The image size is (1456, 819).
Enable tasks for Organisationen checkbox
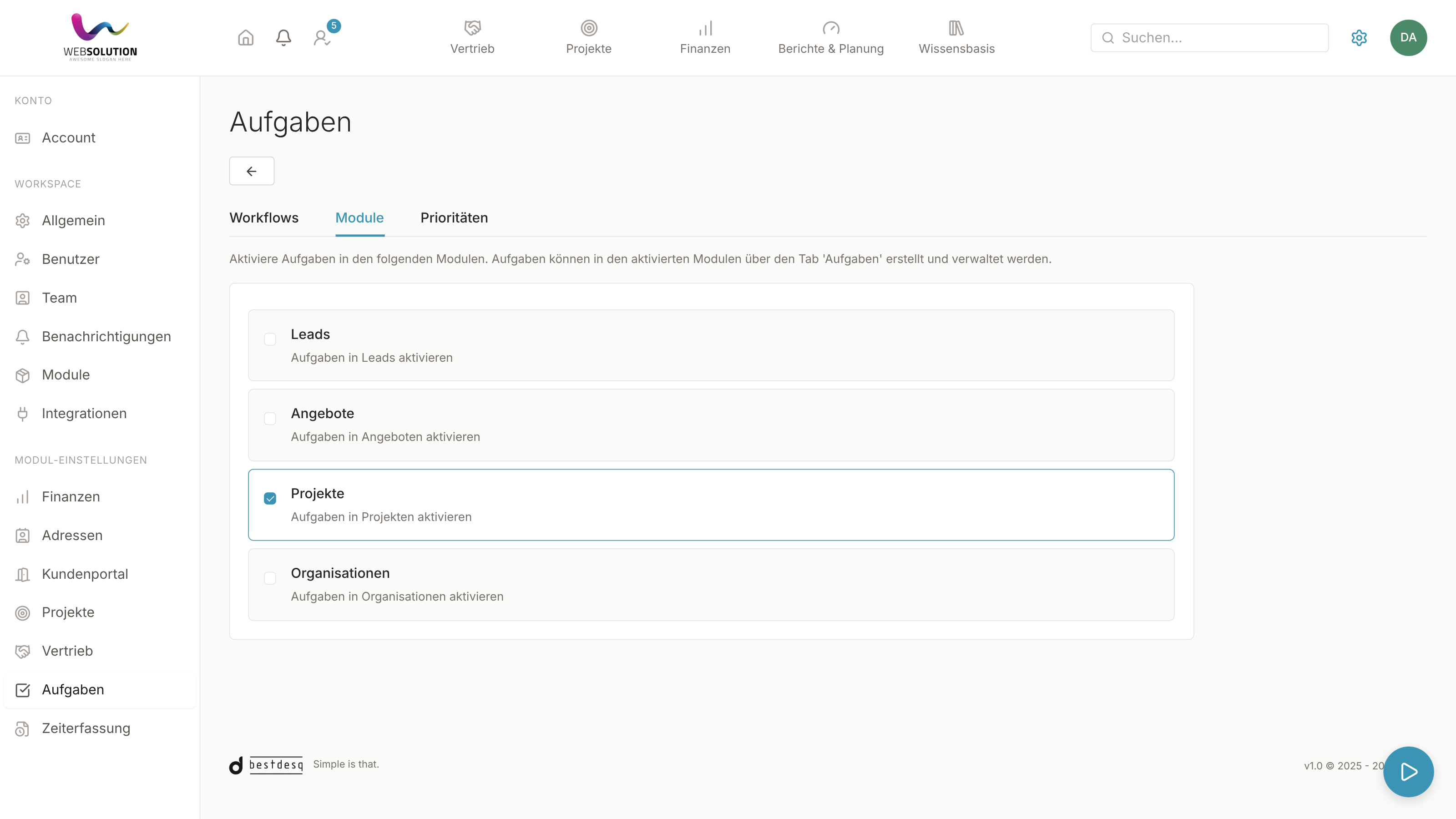270,578
